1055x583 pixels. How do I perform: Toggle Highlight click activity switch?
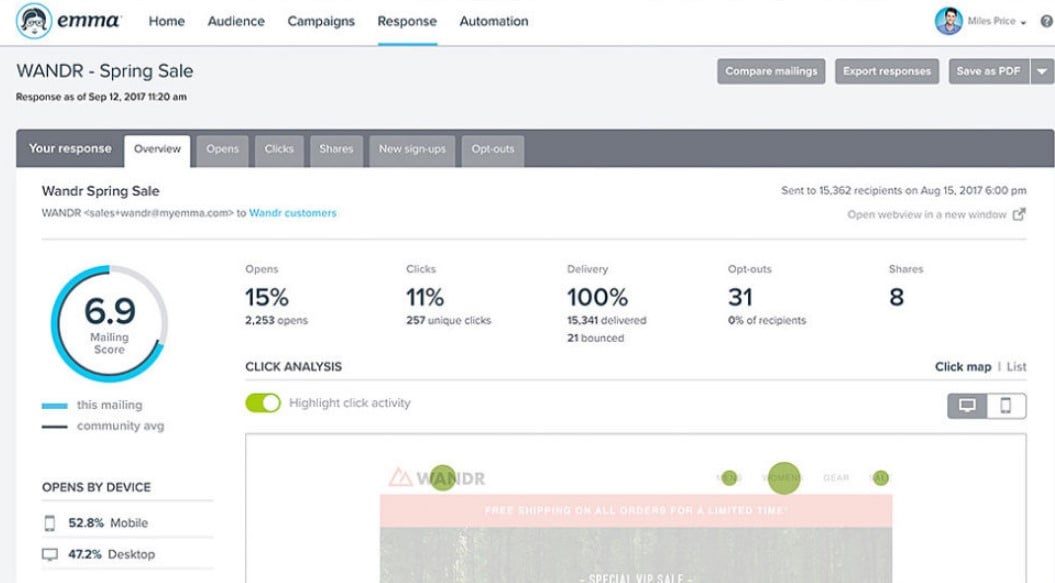263,403
